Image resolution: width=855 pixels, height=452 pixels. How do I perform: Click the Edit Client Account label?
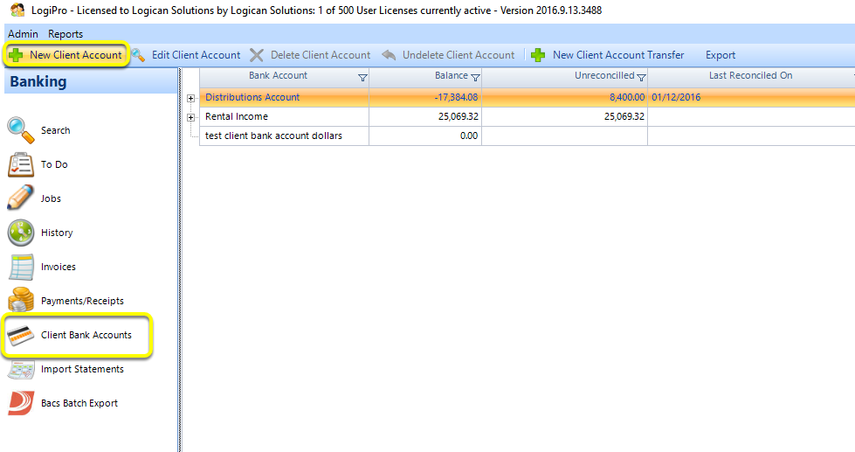pyautogui.click(x=196, y=55)
